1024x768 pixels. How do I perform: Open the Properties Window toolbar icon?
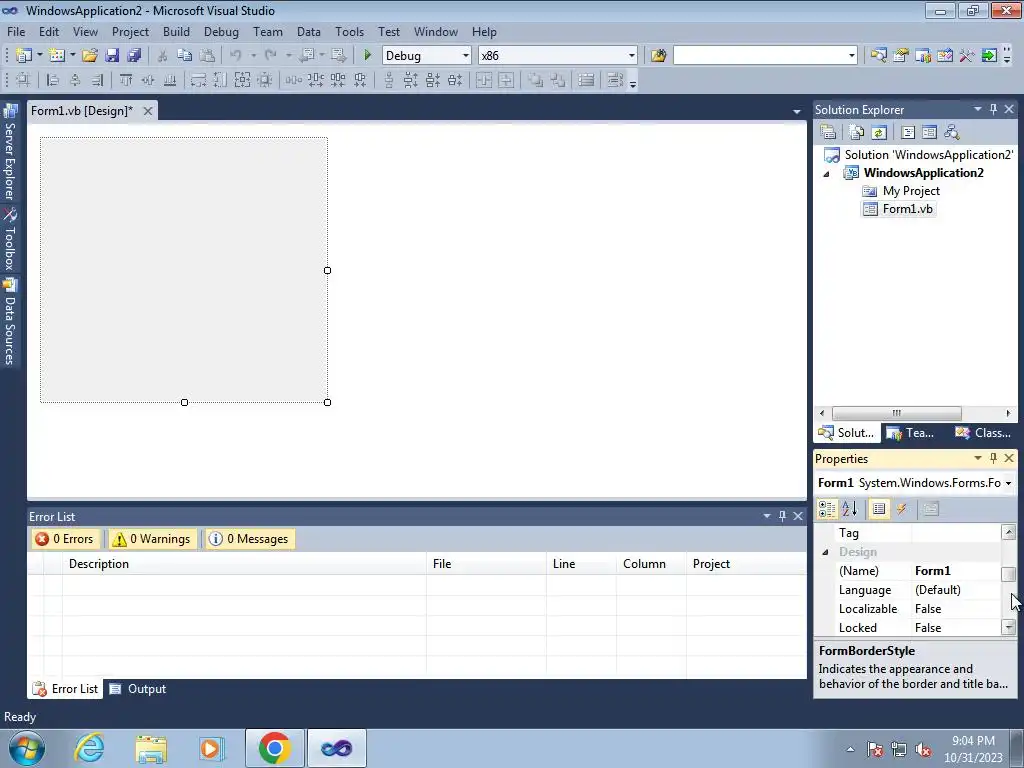[901, 56]
